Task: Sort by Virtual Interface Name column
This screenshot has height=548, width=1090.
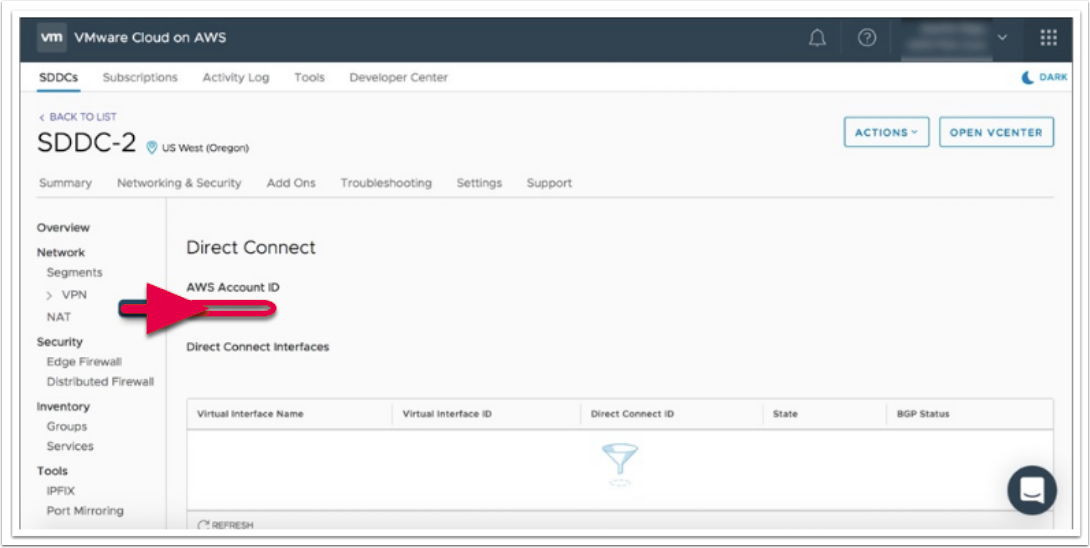Action: [x=250, y=414]
